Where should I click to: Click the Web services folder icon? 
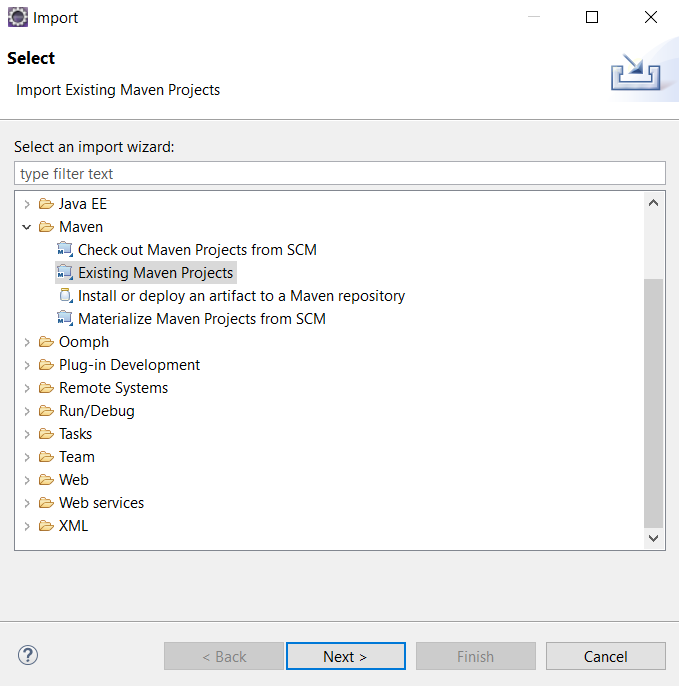[46, 503]
